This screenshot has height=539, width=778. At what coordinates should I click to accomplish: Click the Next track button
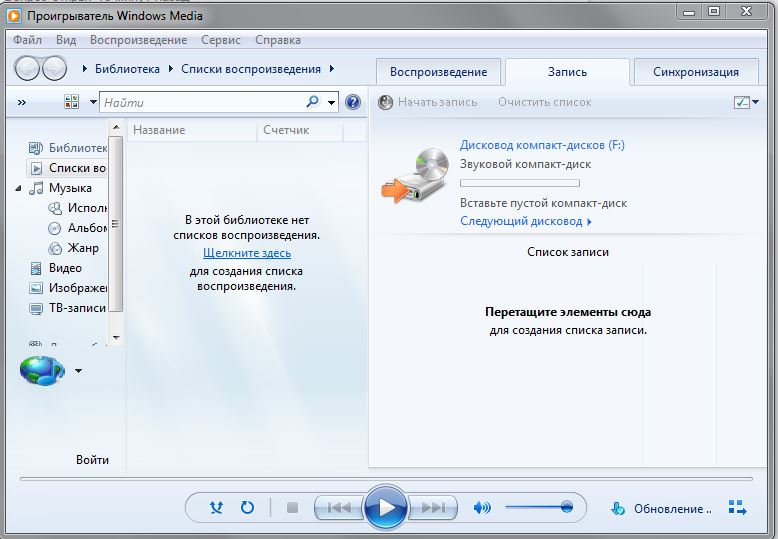point(432,507)
